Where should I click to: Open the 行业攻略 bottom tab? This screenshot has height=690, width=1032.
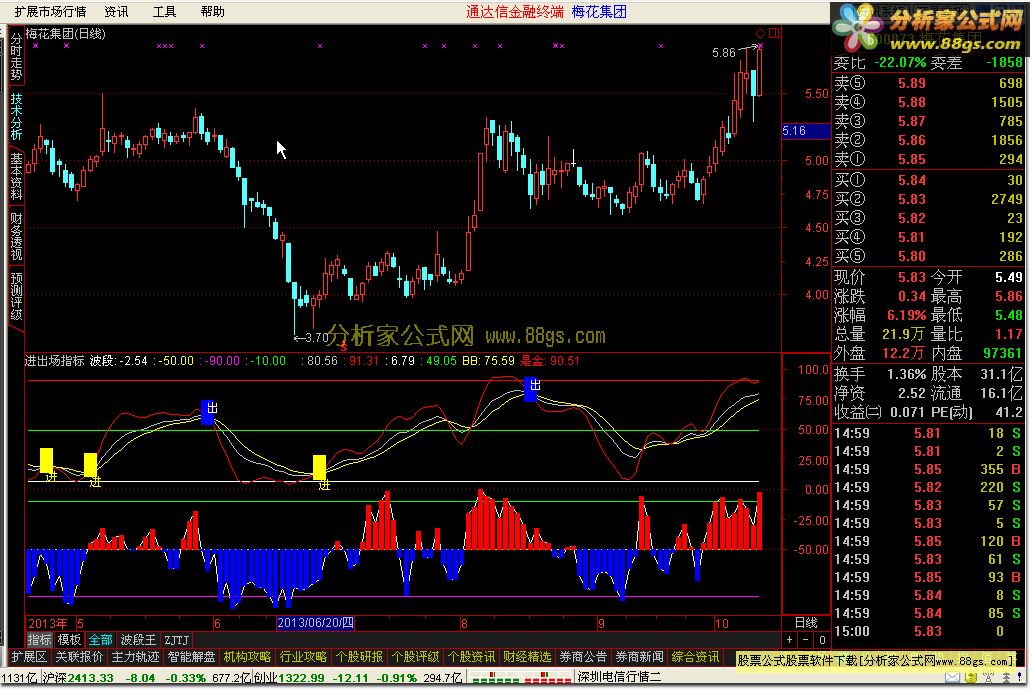[x=303, y=657]
